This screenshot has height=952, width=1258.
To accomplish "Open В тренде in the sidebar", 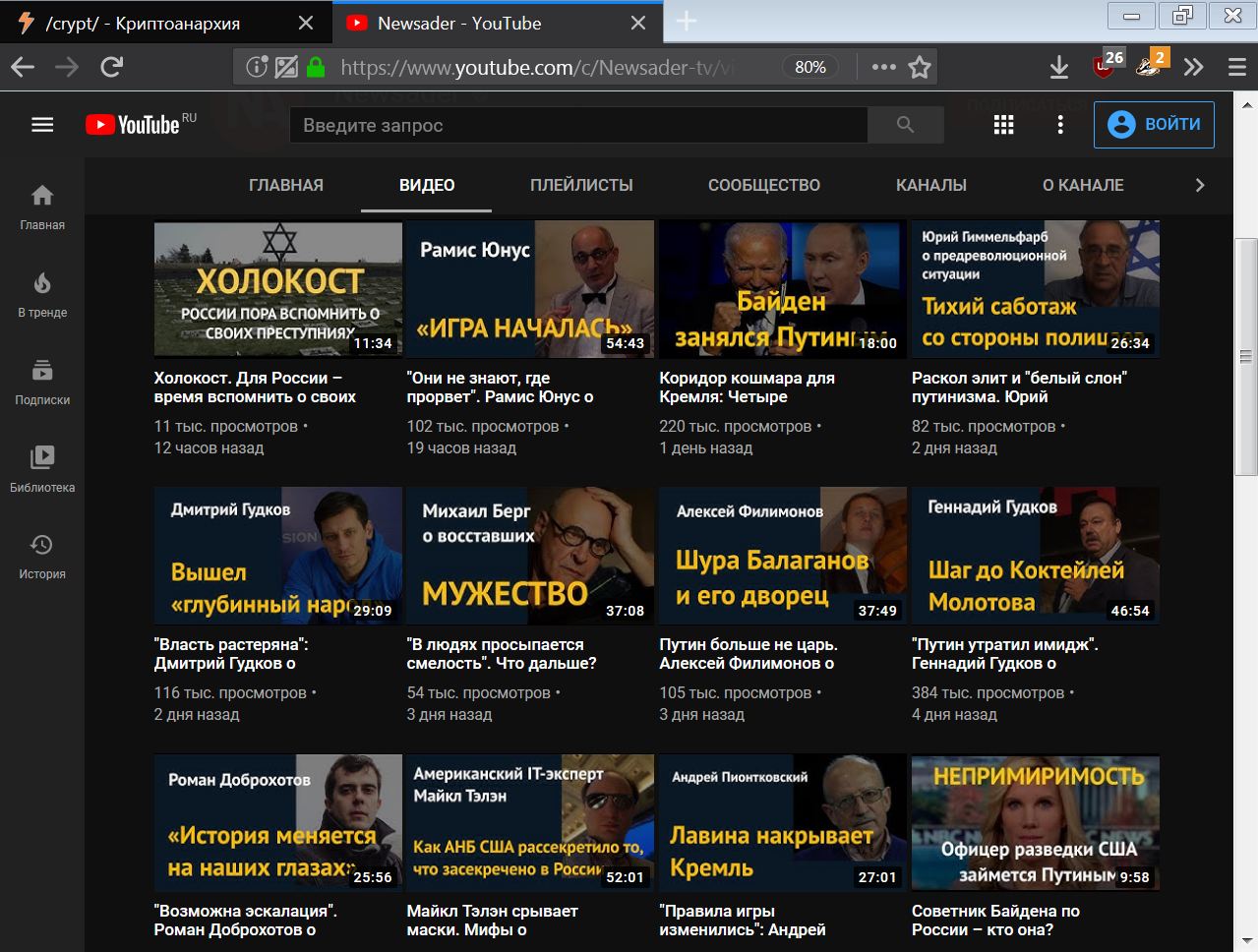I will pos(42,295).
